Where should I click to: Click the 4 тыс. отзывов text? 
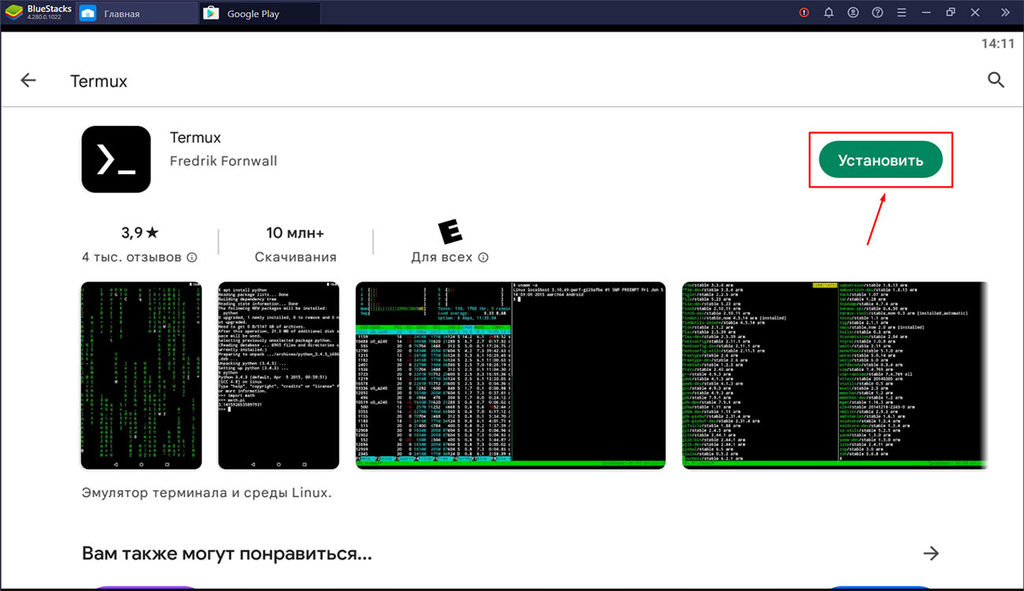point(131,257)
